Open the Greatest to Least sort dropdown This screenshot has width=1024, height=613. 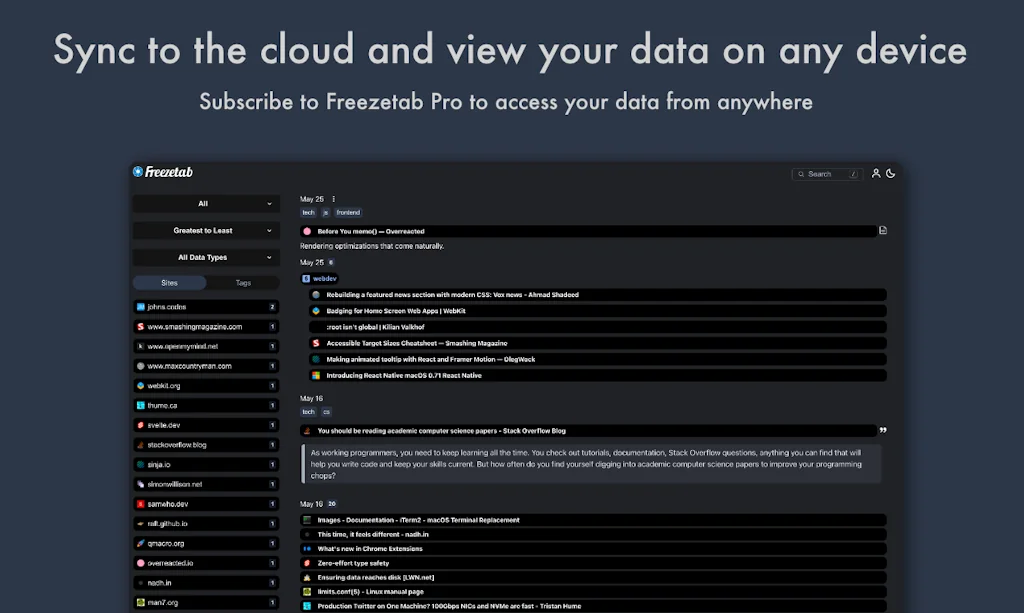(x=205, y=230)
